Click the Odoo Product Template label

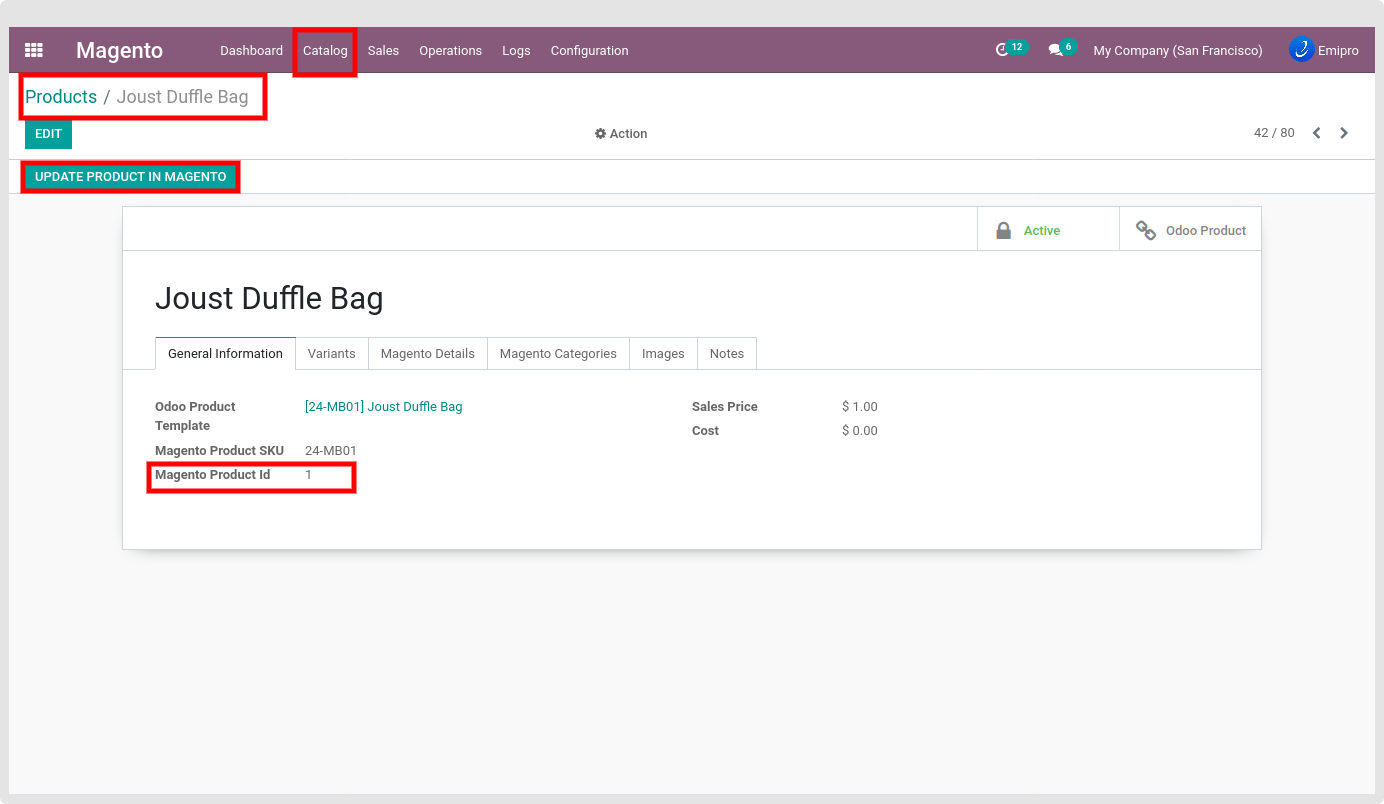[195, 416]
